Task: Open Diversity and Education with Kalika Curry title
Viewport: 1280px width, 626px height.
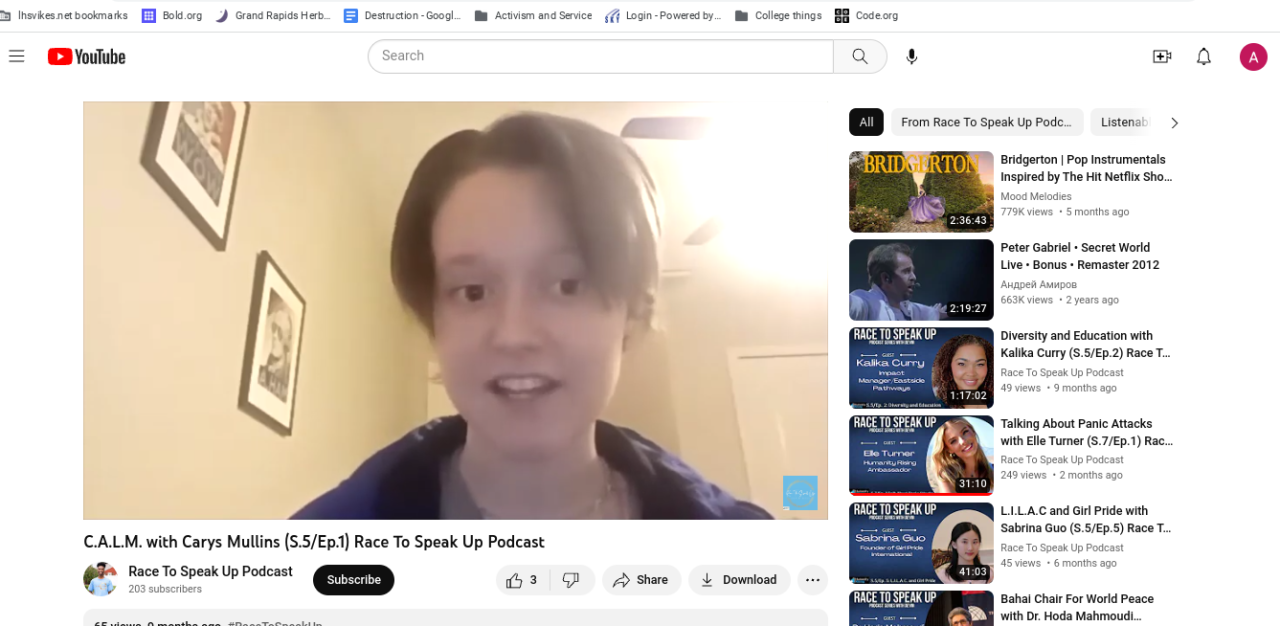Action: [1086, 344]
